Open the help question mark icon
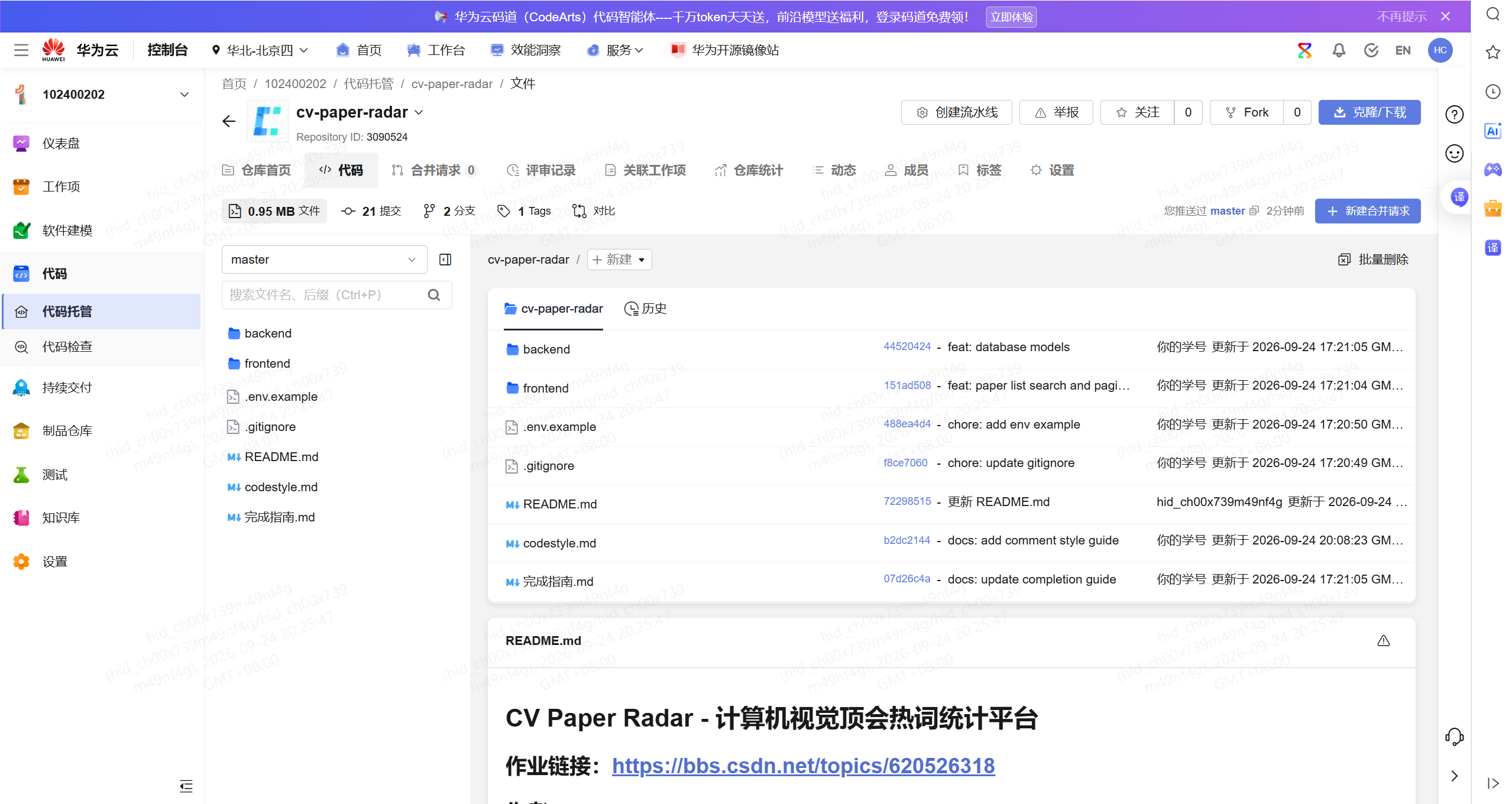Image resolution: width=1512 pixels, height=804 pixels. coord(1454,114)
